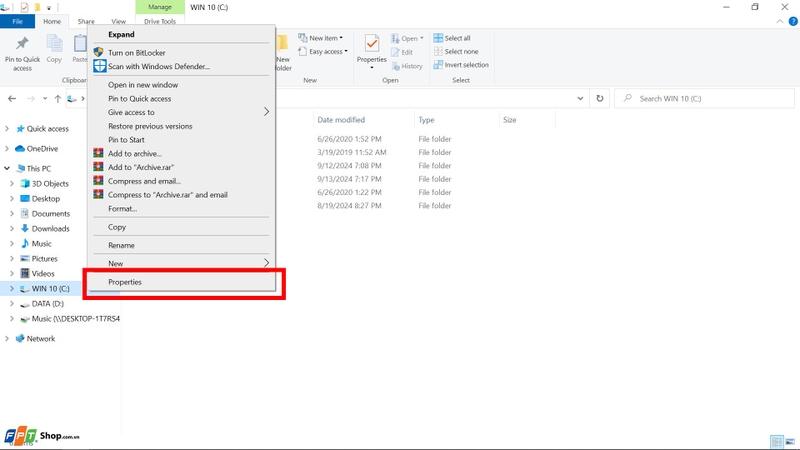Click the History ribbon button
The height and width of the screenshot is (450, 800).
coord(407,66)
